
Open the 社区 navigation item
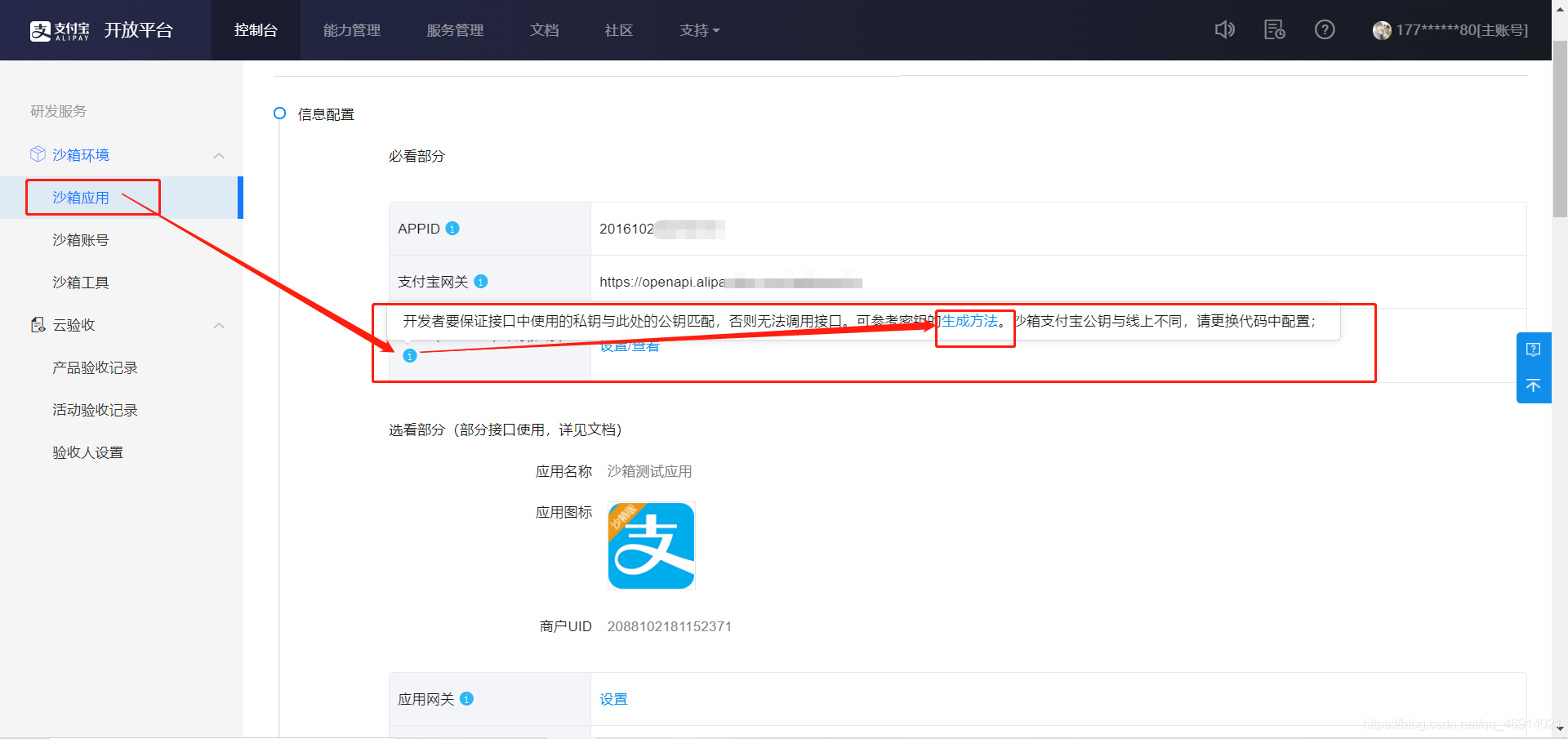click(618, 30)
